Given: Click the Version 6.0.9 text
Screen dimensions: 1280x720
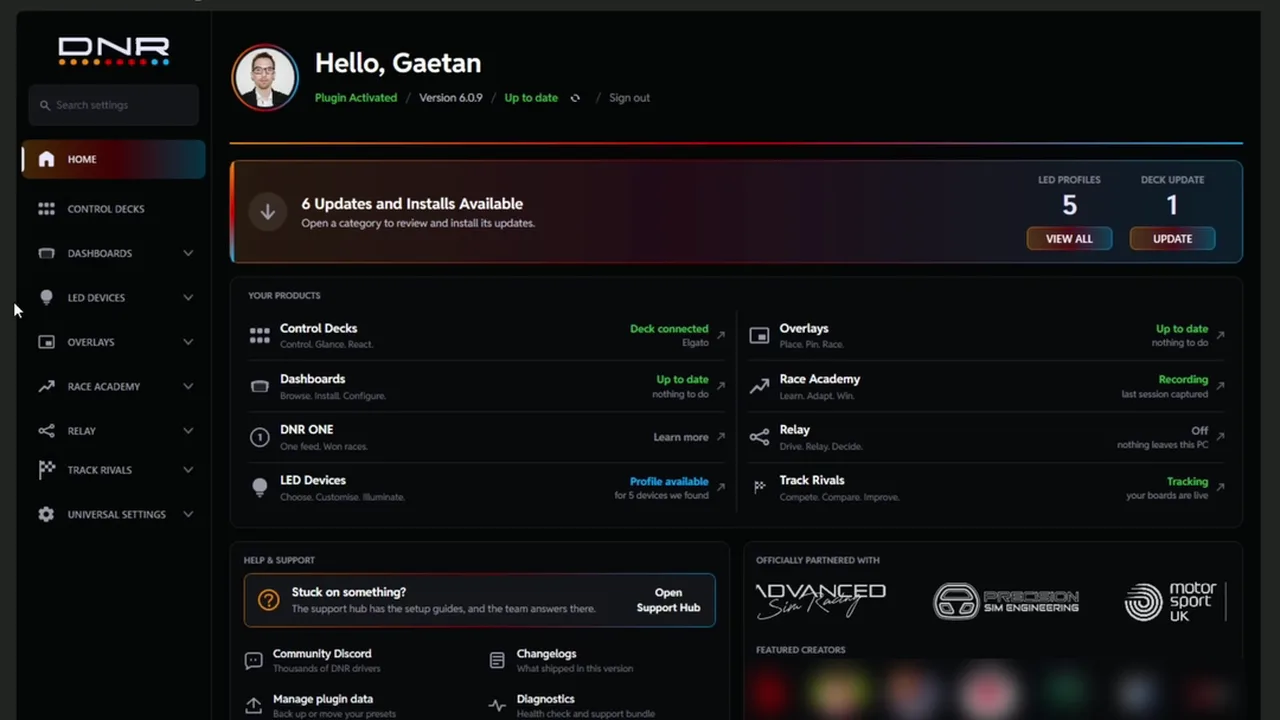Looking at the screenshot, I should click(x=450, y=98).
